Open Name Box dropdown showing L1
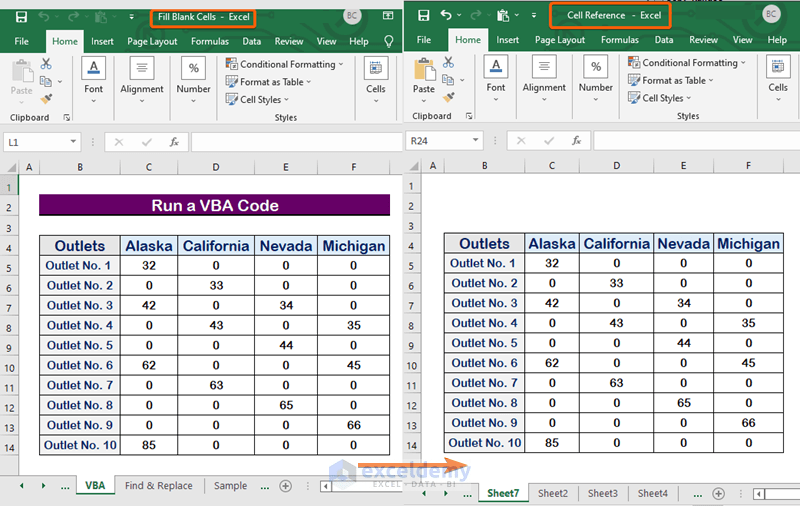The width and height of the screenshot is (800, 506). click(x=73, y=142)
